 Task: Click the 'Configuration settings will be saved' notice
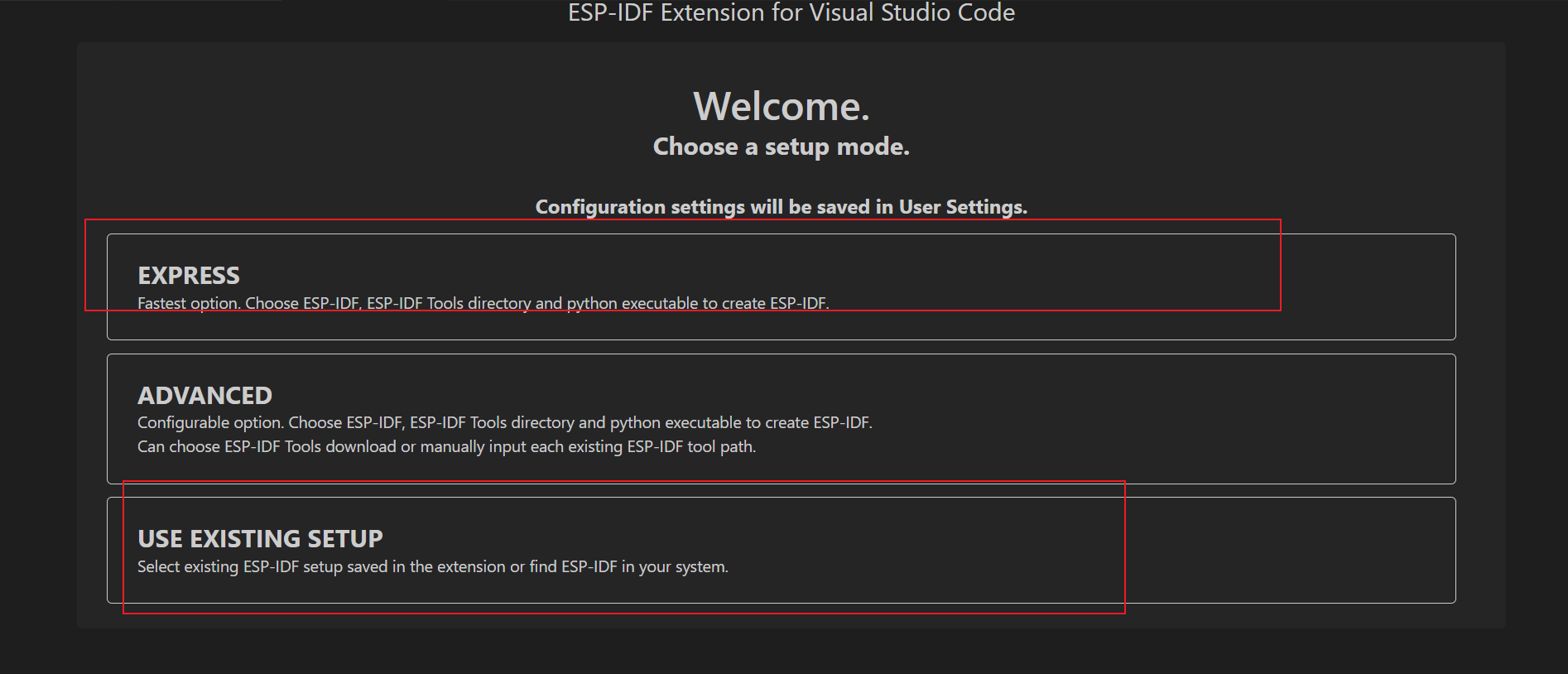coord(781,207)
